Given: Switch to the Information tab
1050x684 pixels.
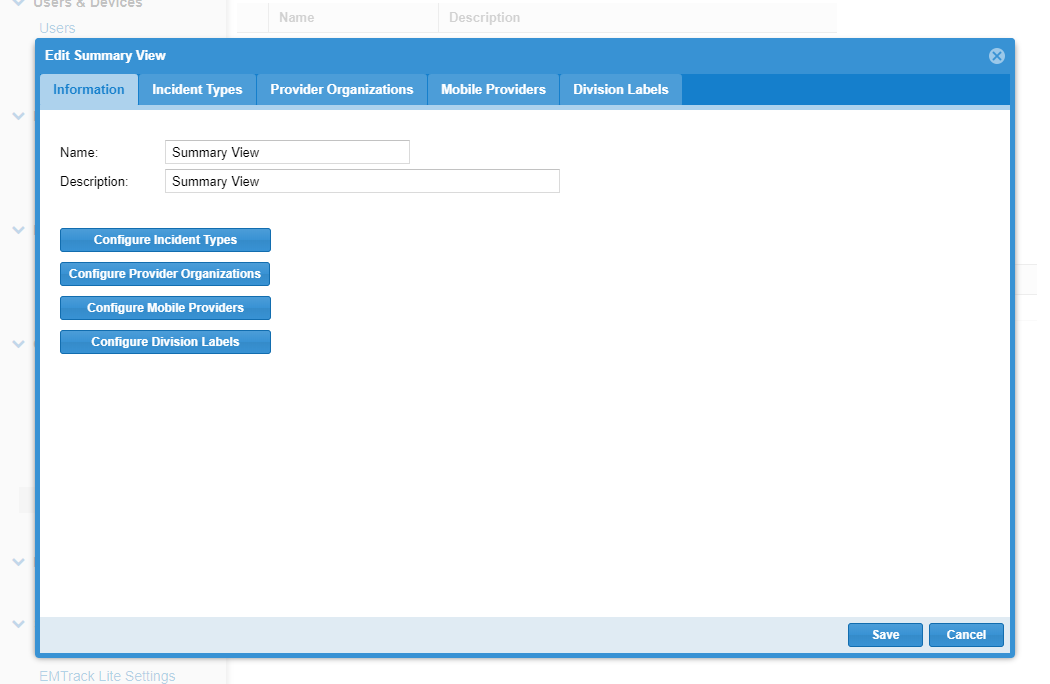Looking at the screenshot, I should coord(89,90).
